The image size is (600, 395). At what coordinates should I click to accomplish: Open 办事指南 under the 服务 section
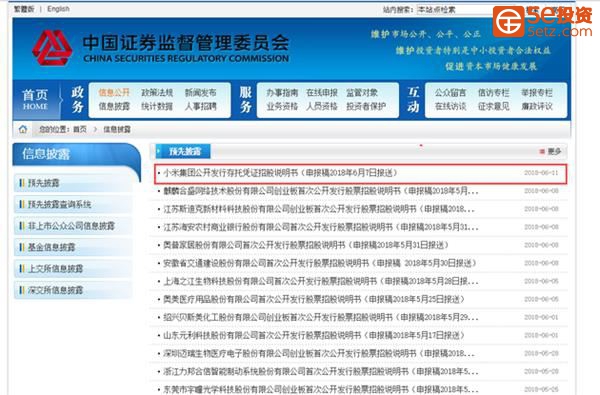[282, 93]
